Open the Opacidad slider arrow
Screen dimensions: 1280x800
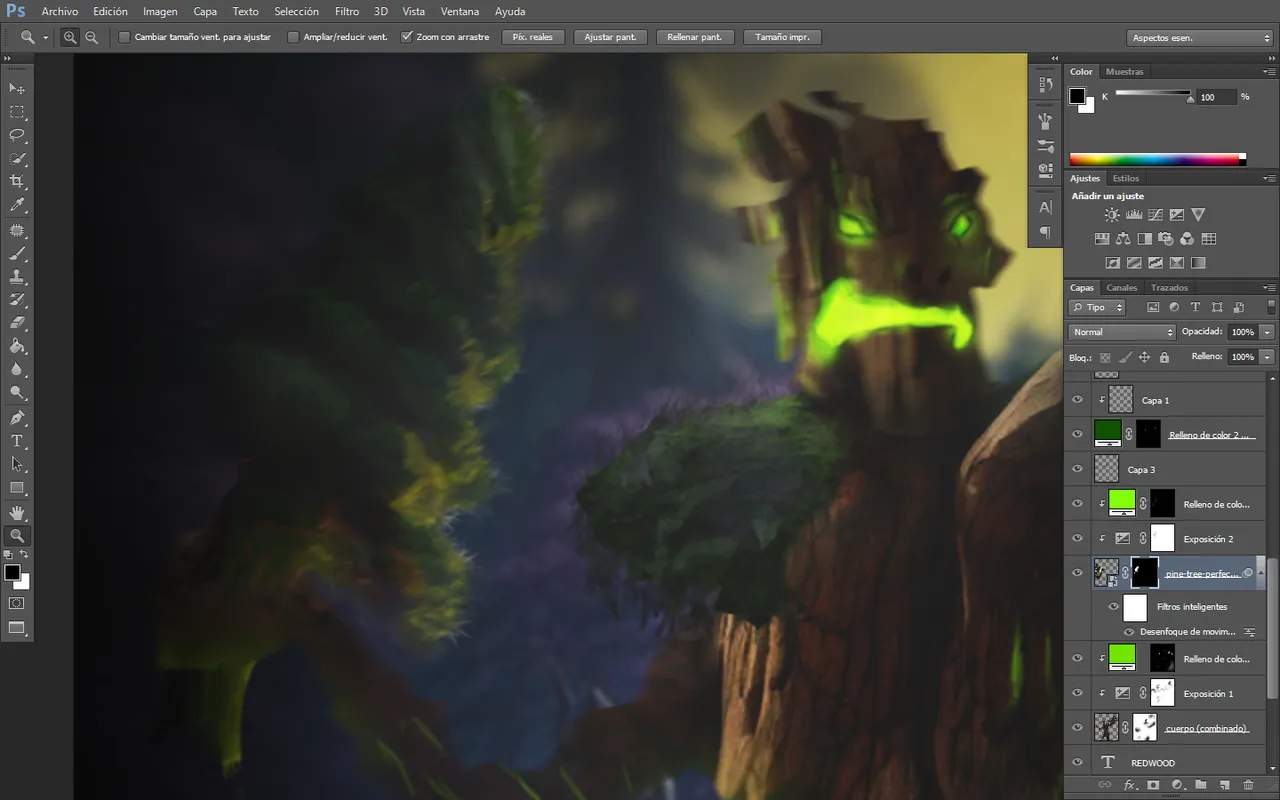[x=1267, y=332]
